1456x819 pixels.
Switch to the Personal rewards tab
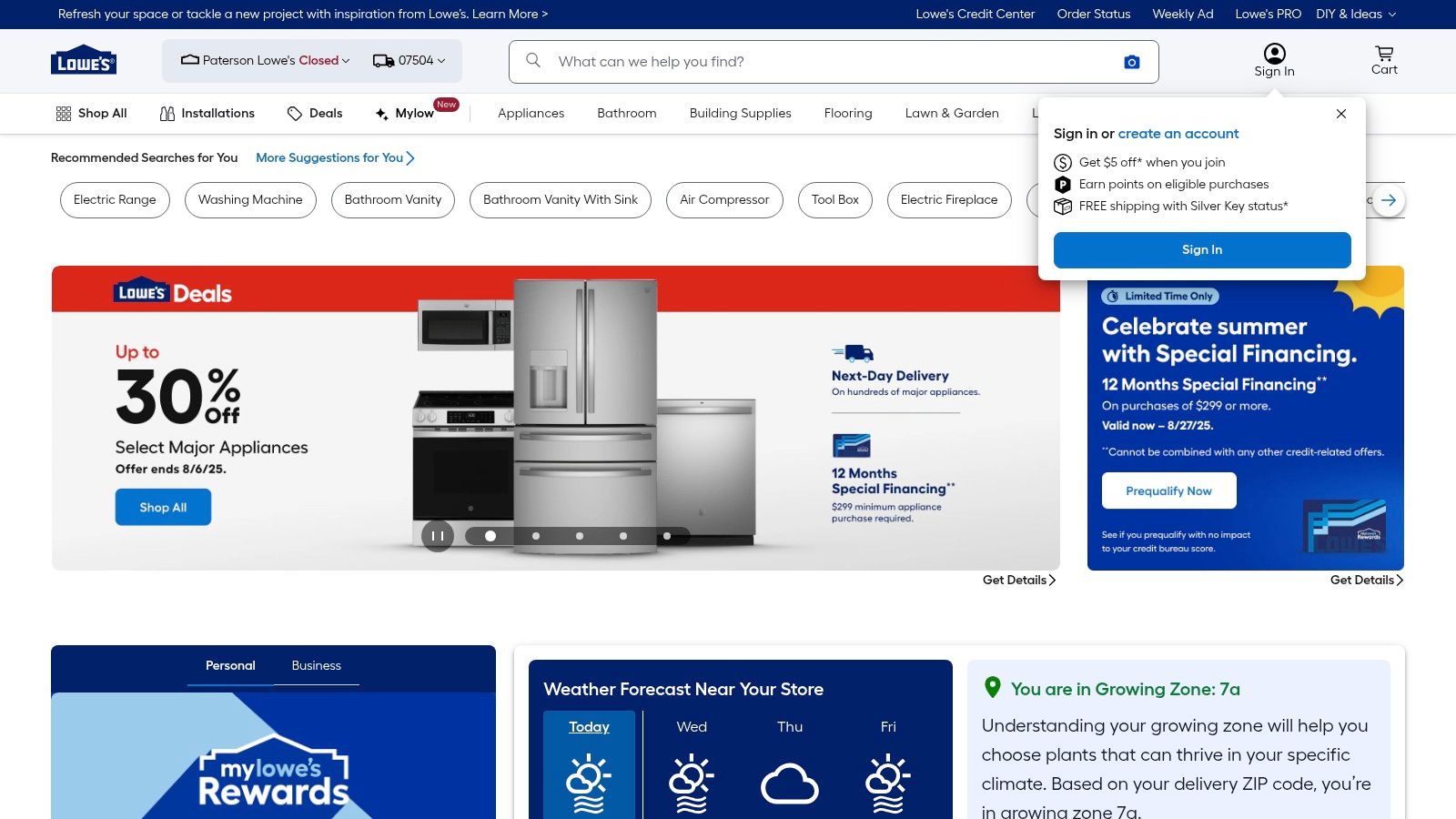point(230,666)
